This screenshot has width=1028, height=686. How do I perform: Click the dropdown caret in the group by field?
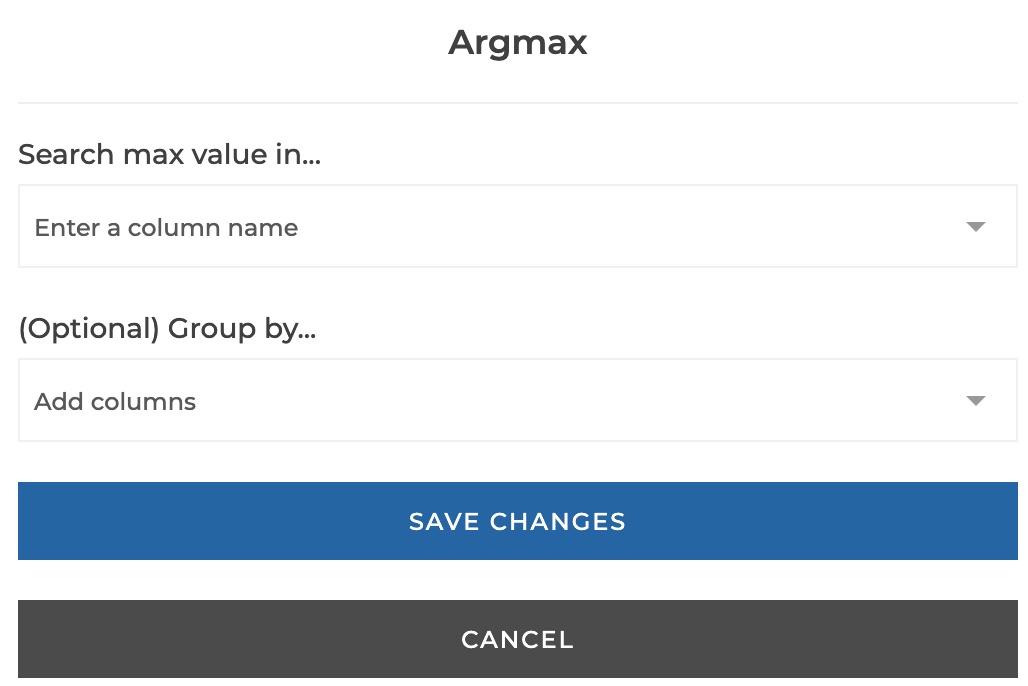(x=975, y=400)
